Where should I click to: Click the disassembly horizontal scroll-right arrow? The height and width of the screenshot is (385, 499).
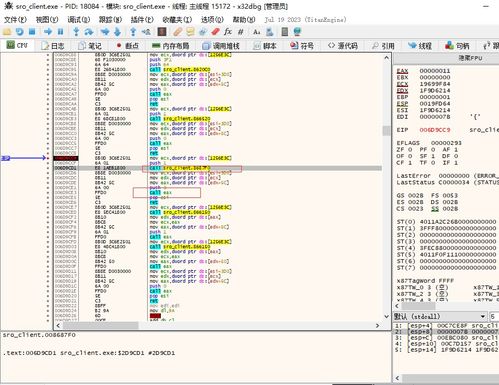coord(377,325)
